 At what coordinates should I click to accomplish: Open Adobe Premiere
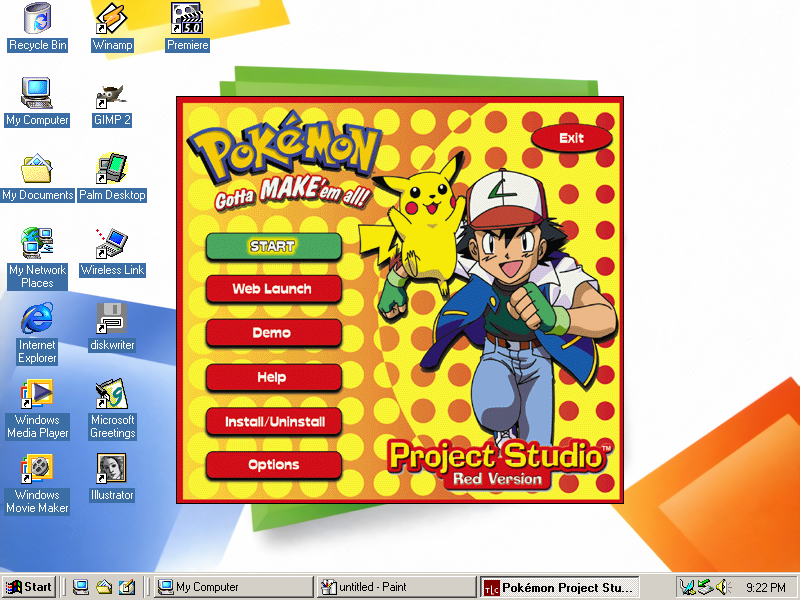(186, 20)
